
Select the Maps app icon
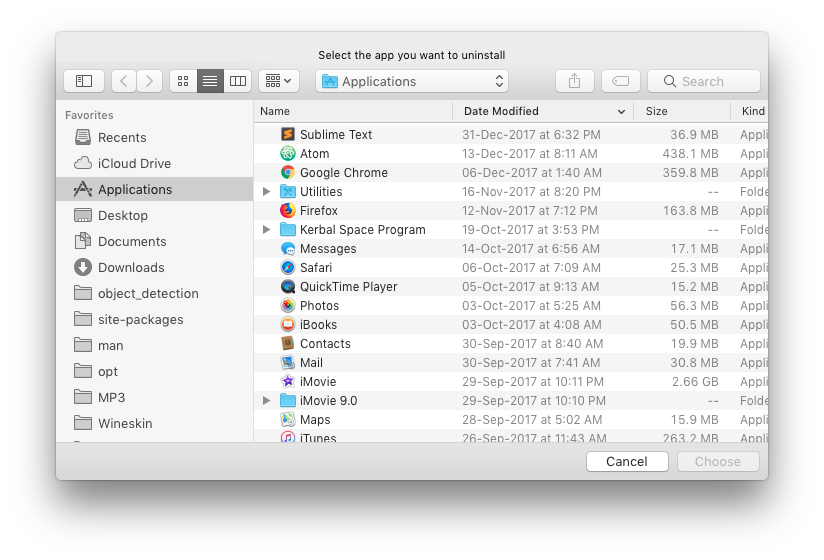[x=287, y=419]
